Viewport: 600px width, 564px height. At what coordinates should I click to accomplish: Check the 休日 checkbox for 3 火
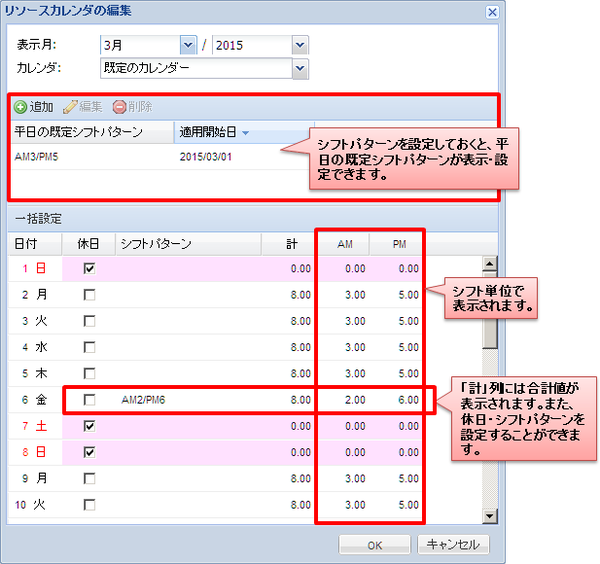[90, 321]
